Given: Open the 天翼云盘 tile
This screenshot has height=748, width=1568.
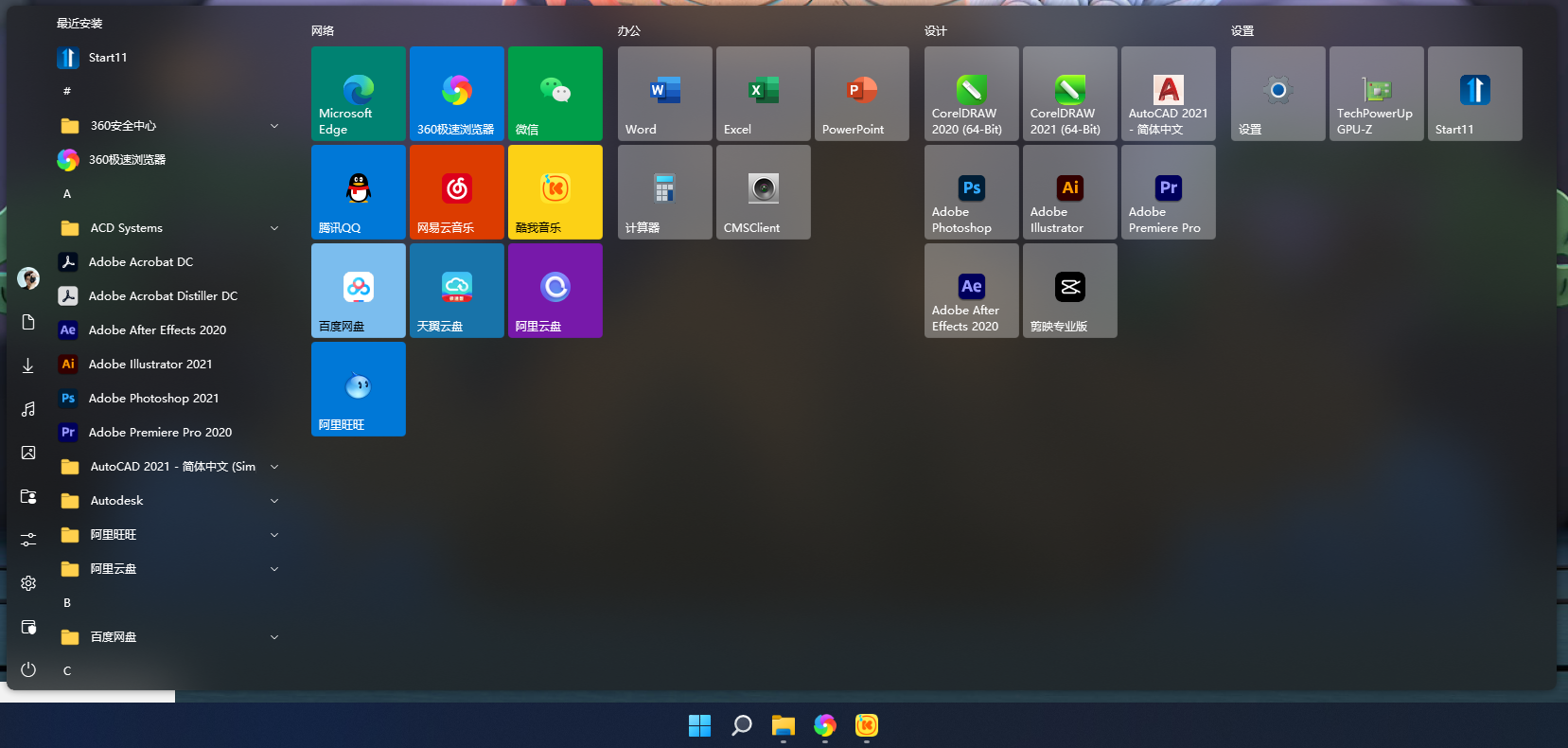Looking at the screenshot, I should tap(457, 291).
